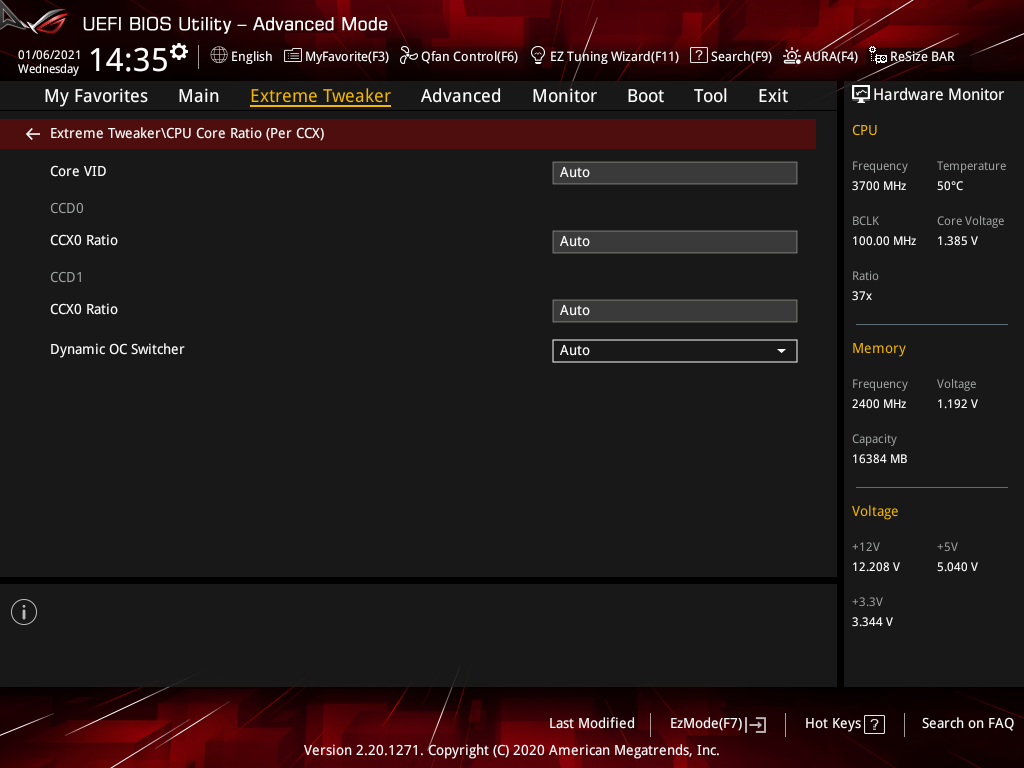
Task: Click the info circle icon
Action: point(24,612)
